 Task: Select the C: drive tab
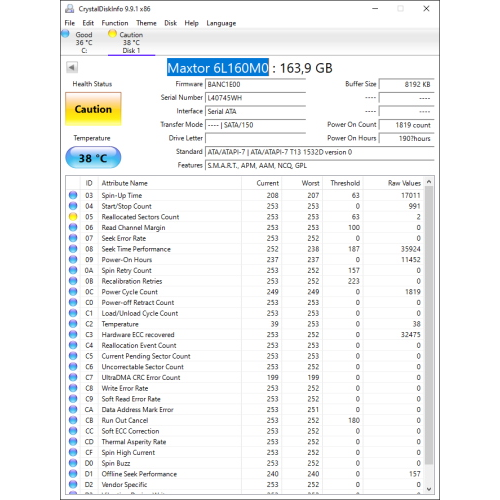[x=84, y=42]
